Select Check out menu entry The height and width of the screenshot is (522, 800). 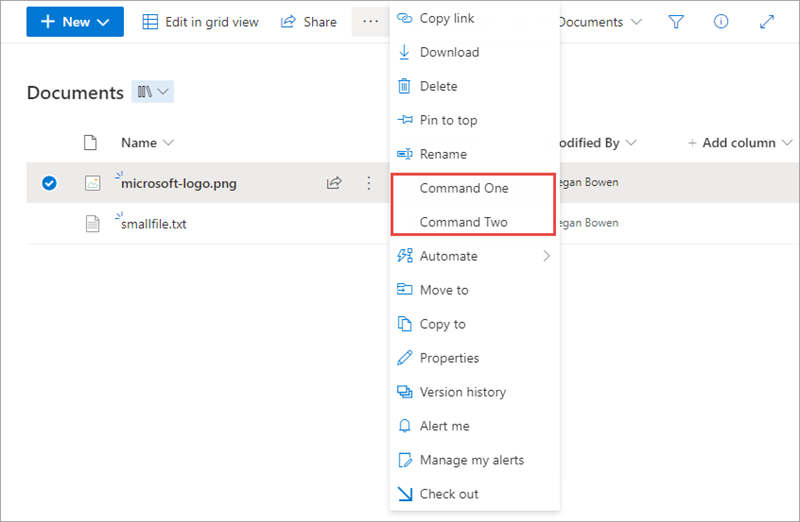click(x=474, y=494)
